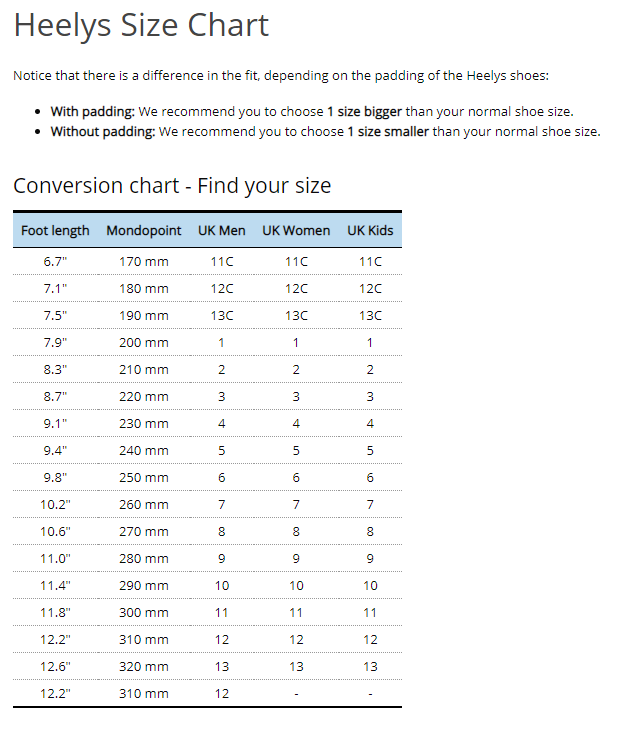
Task: Select the 280 mm table cell
Action: tap(144, 558)
